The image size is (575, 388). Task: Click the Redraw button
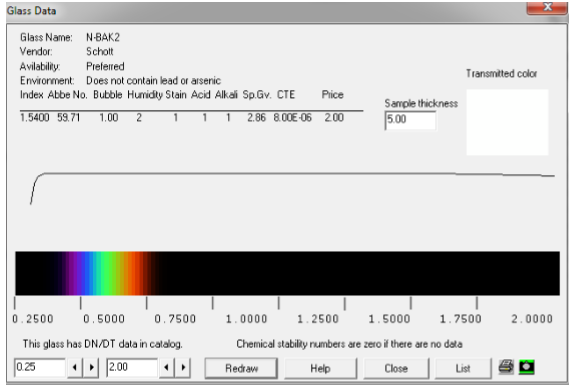tap(241, 368)
